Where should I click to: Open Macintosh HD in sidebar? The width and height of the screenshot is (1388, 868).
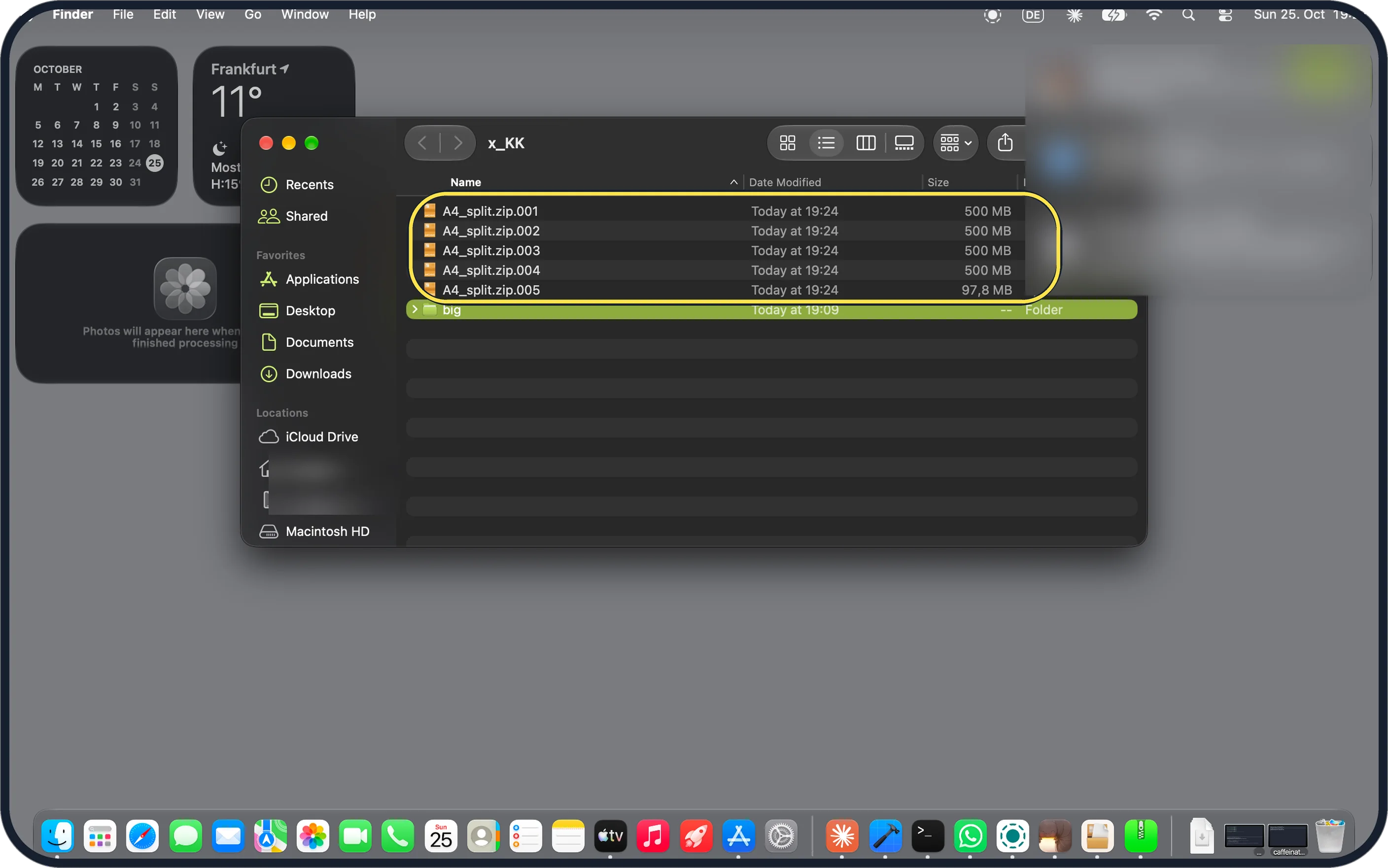coord(327,532)
